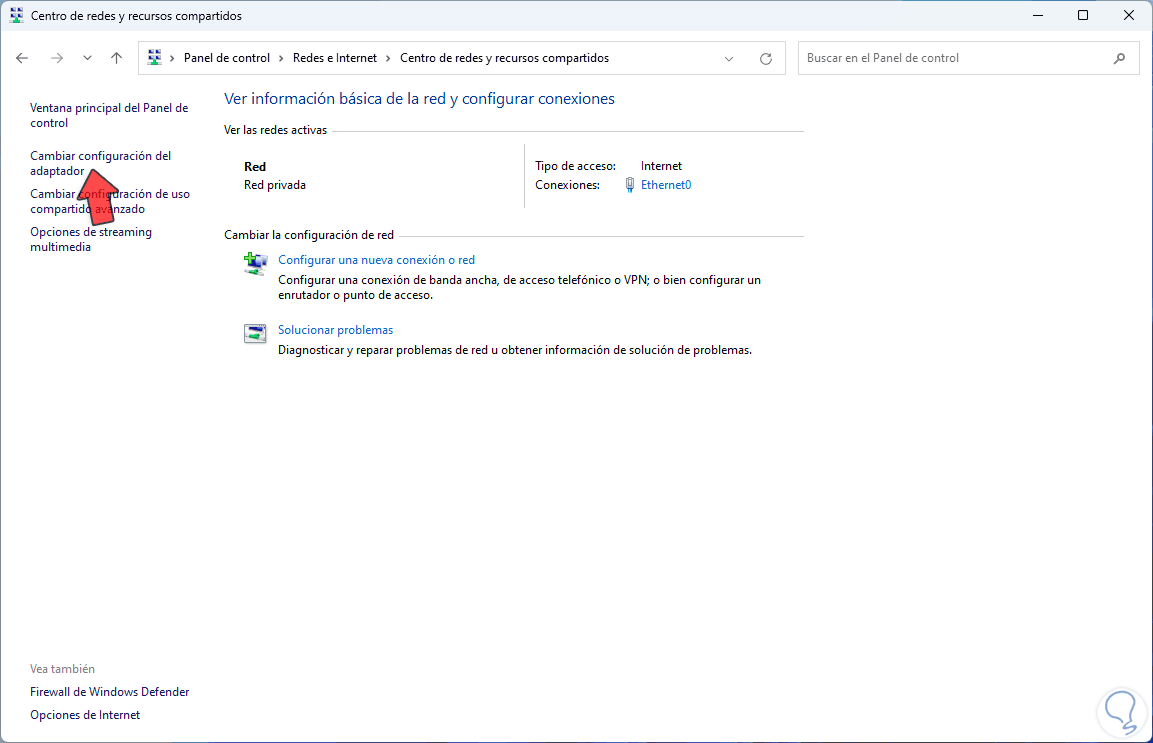
Task: Click the Ethernet0 network adapter icon
Action: pyautogui.click(x=629, y=185)
